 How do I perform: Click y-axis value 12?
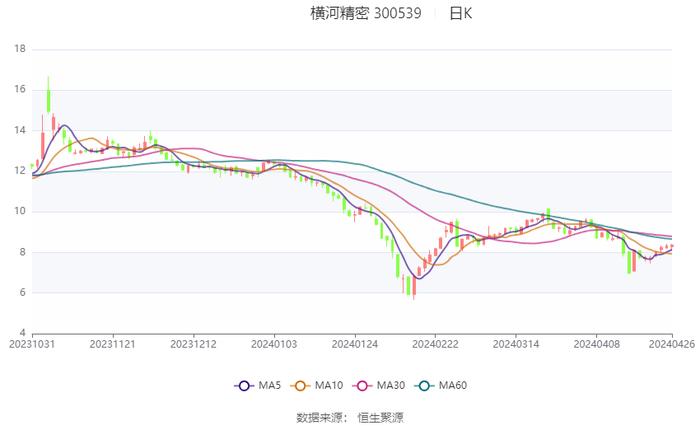[x=20, y=171]
